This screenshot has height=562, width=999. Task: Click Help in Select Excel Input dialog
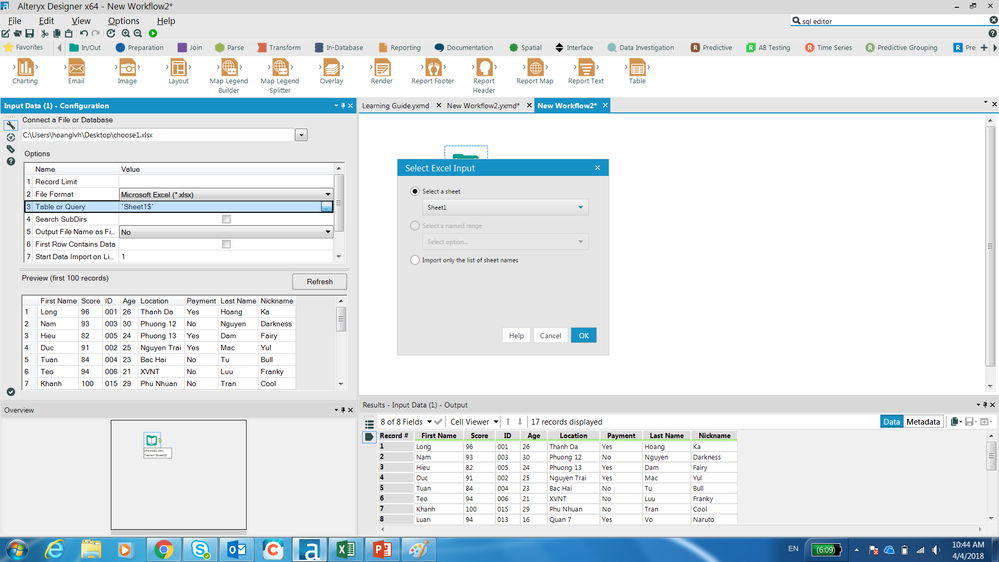coord(516,336)
